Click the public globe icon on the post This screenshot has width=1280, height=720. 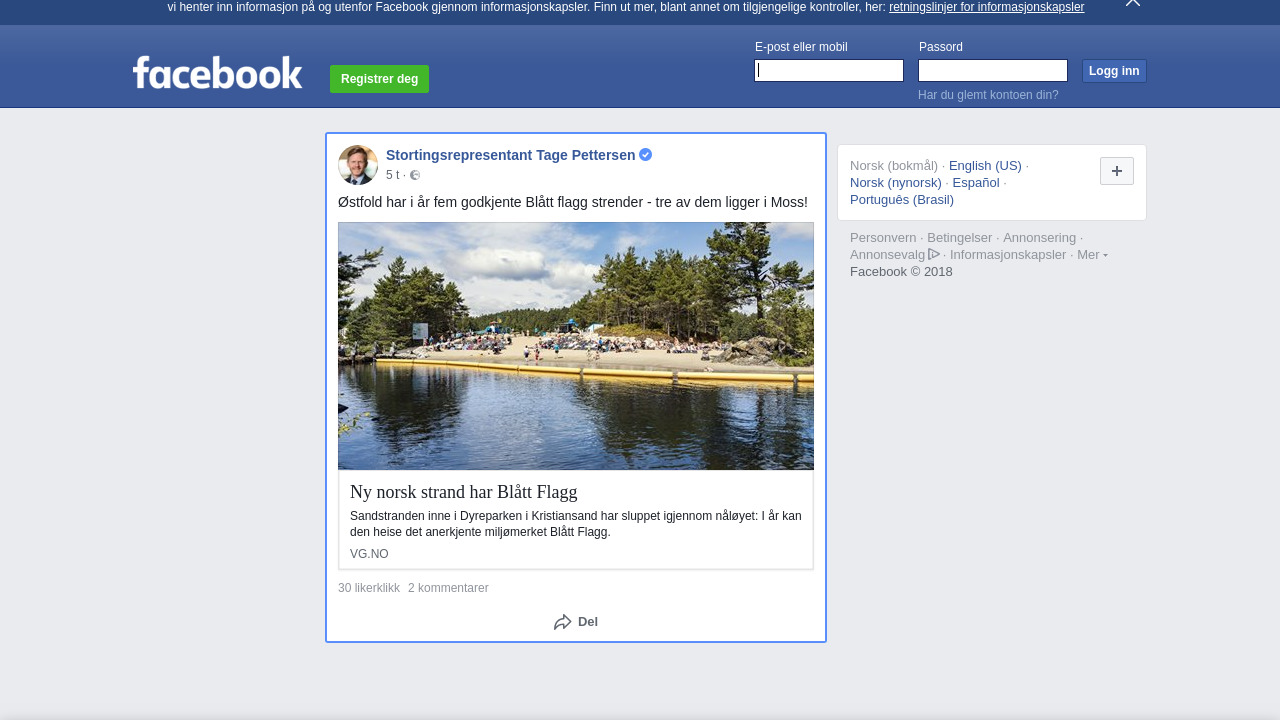415,175
